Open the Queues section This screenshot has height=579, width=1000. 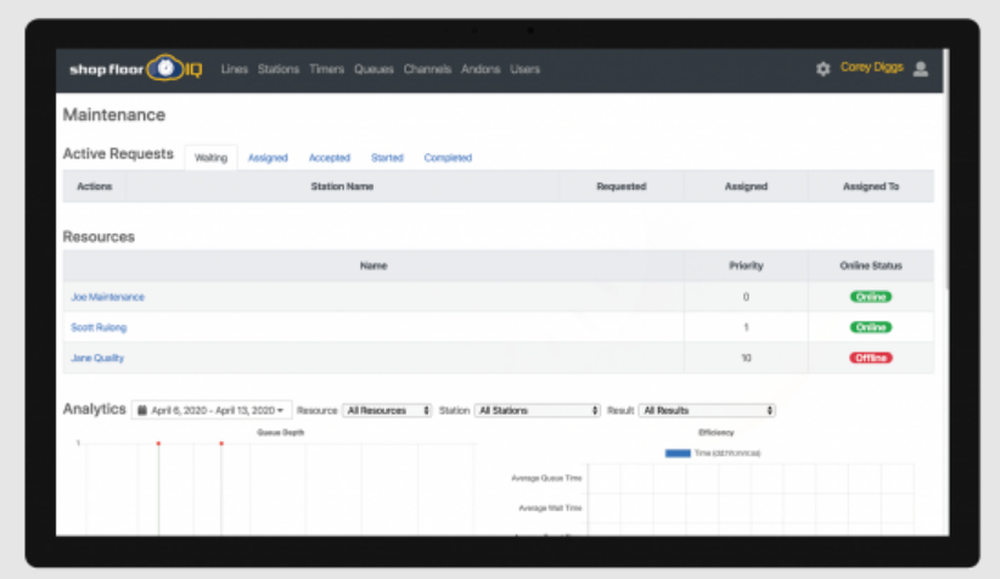point(374,69)
